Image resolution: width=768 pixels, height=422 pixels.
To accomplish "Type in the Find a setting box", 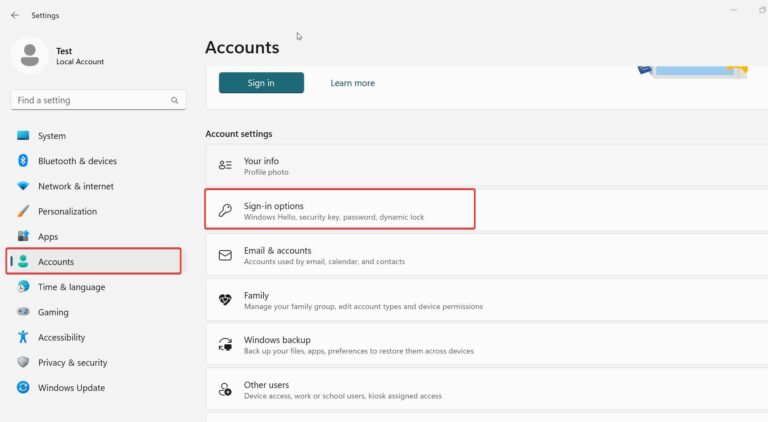I will 90,100.
